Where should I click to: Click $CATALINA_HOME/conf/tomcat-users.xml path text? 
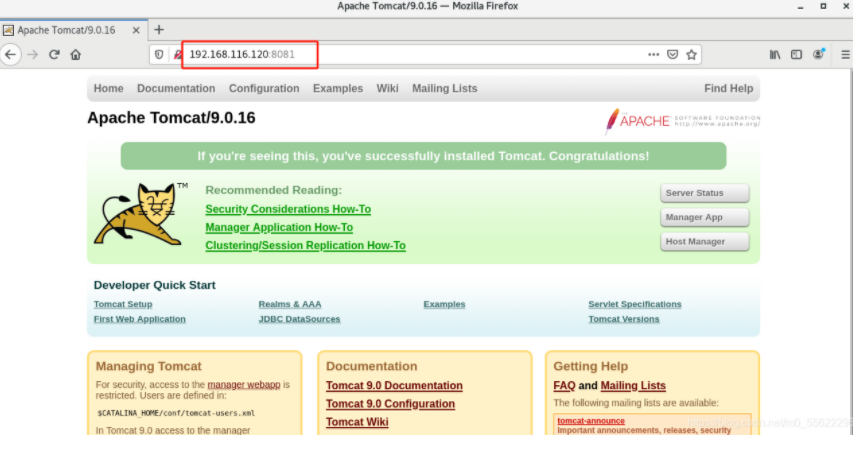[x=176, y=413]
